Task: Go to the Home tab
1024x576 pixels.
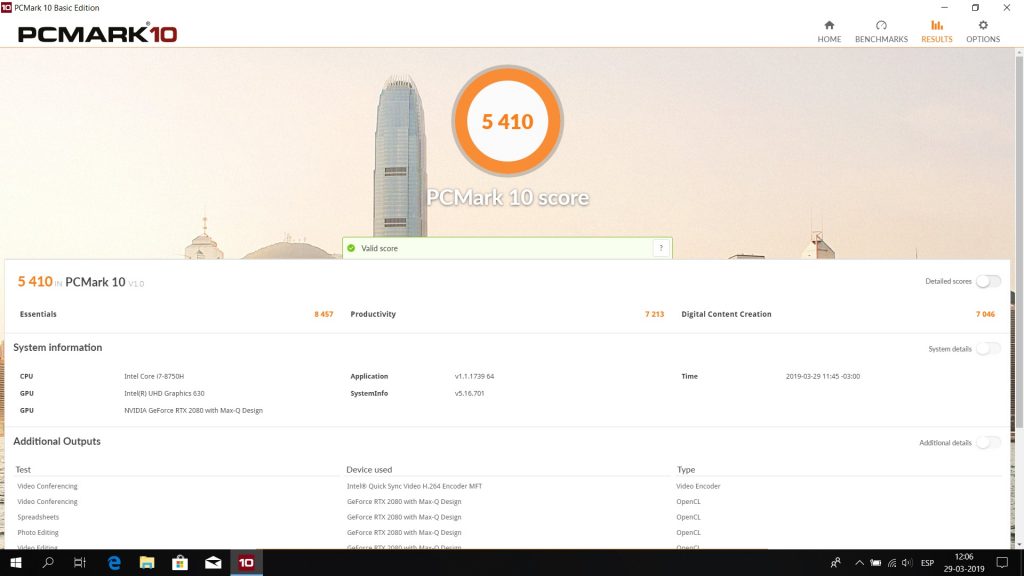Action: (829, 31)
